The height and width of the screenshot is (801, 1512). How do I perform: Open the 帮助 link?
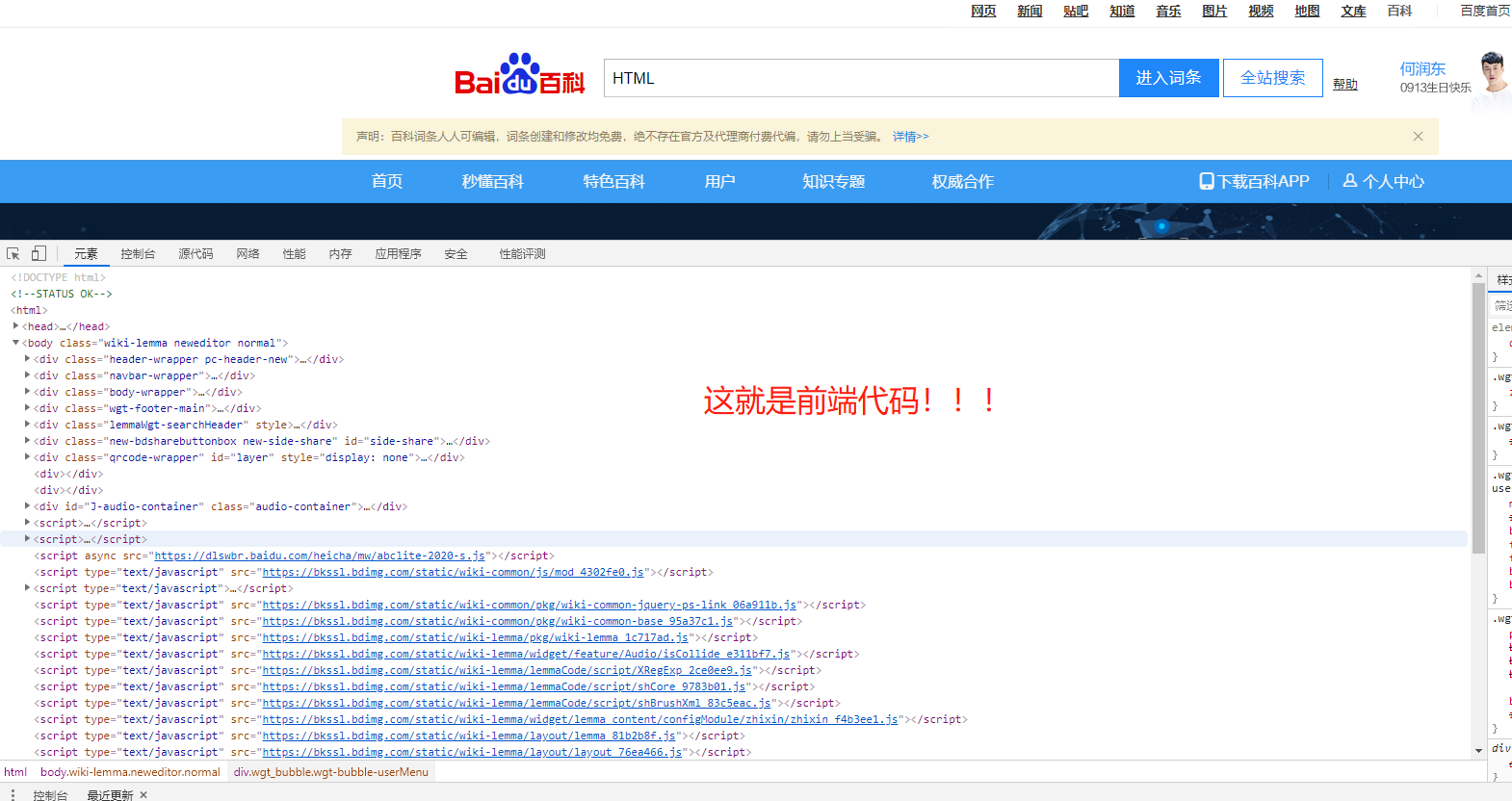[x=1344, y=85]
